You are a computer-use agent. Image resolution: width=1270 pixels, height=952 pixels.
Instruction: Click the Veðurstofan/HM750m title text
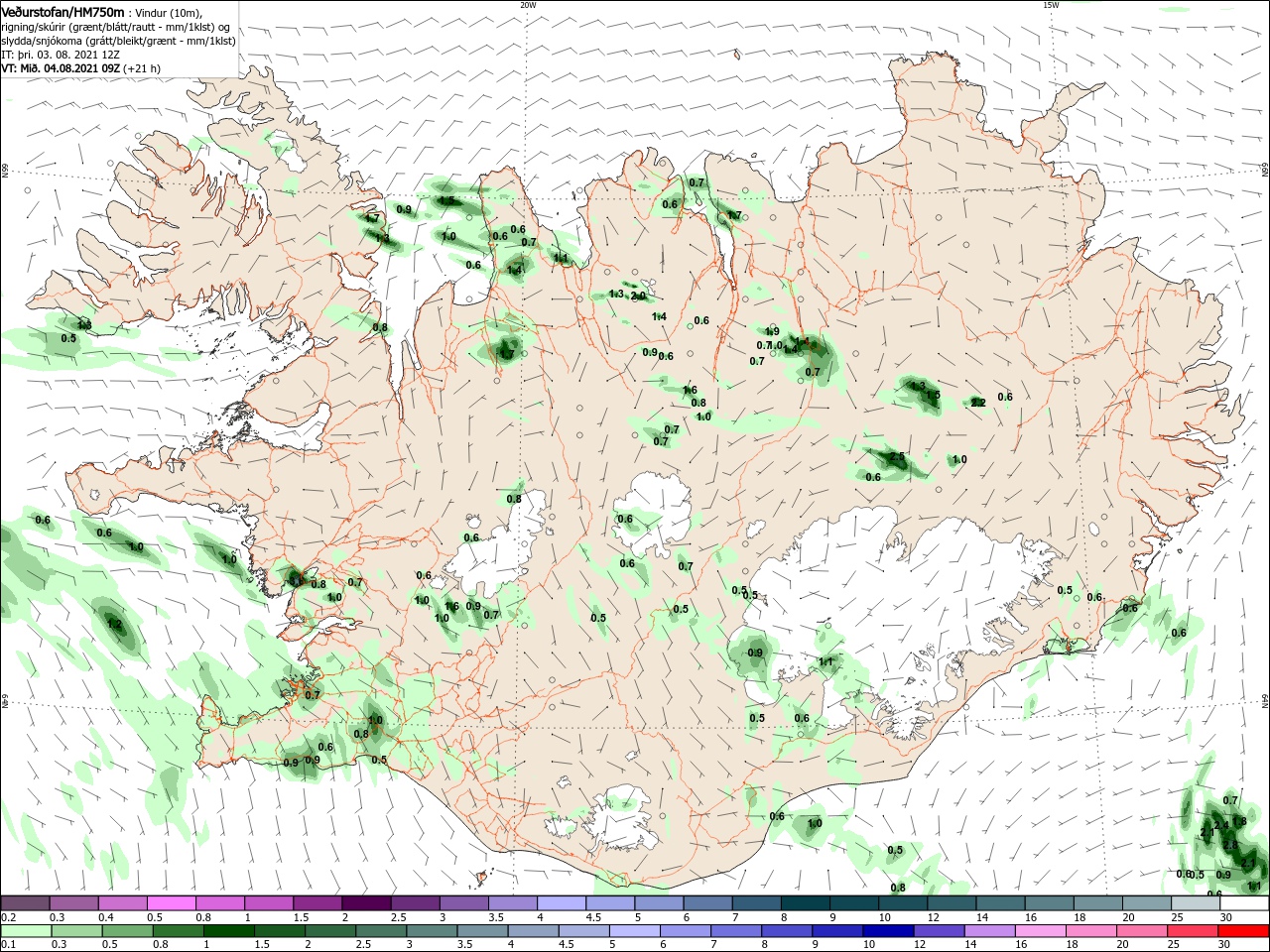(x=63, y=11)
